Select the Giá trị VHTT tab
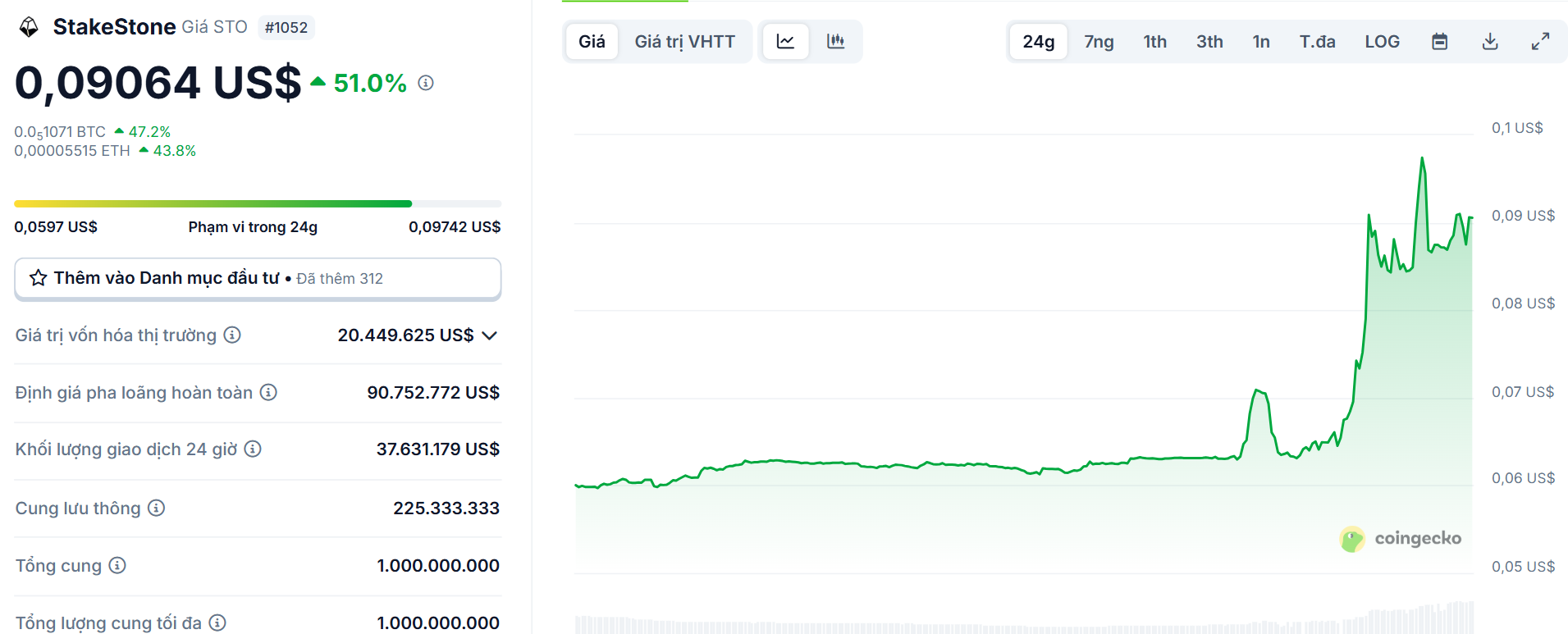 (685, 41)
